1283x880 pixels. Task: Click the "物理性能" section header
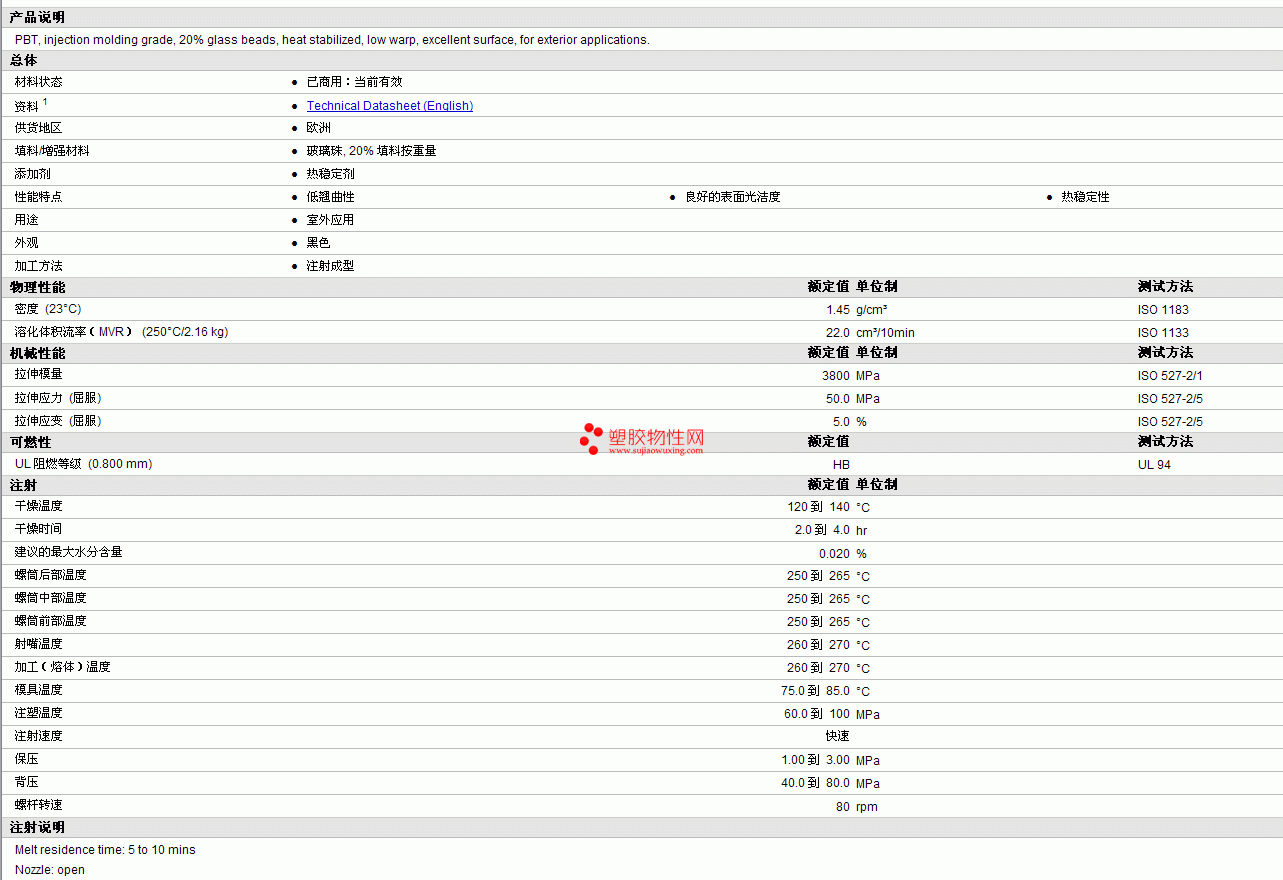click(x=37, y=287)
